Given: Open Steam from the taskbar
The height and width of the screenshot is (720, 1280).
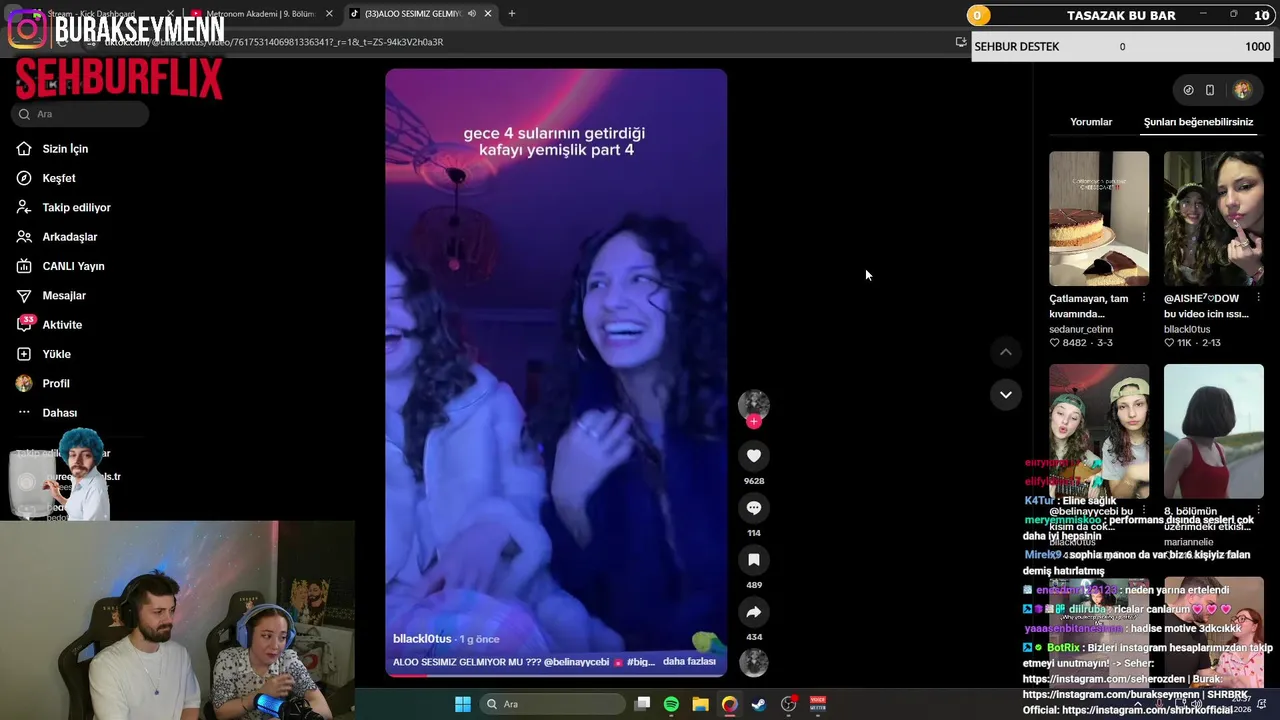Looking at the screenshot, I should point(759,704).
